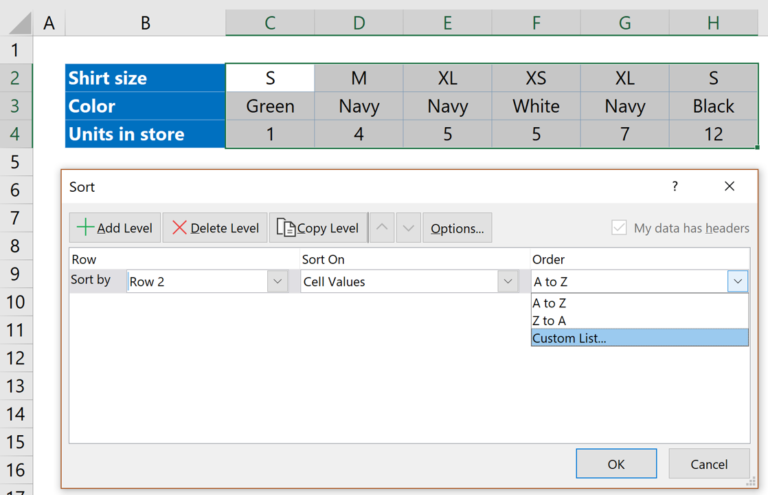
Task: Select A to Z from order list
Action: click(550, 303)
